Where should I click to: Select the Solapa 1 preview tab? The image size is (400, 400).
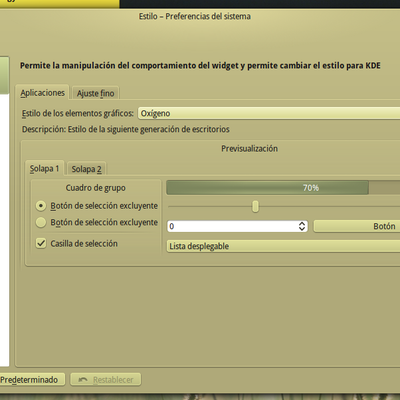pos(44,169)
